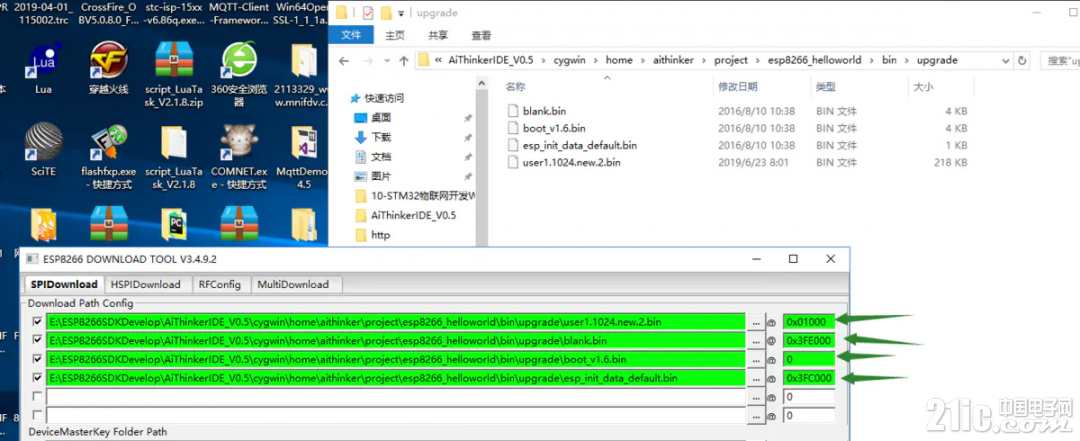Select the blank.bin file icon
The image size is (1080, 441).
pyautogui.click(x=512, y=111)
